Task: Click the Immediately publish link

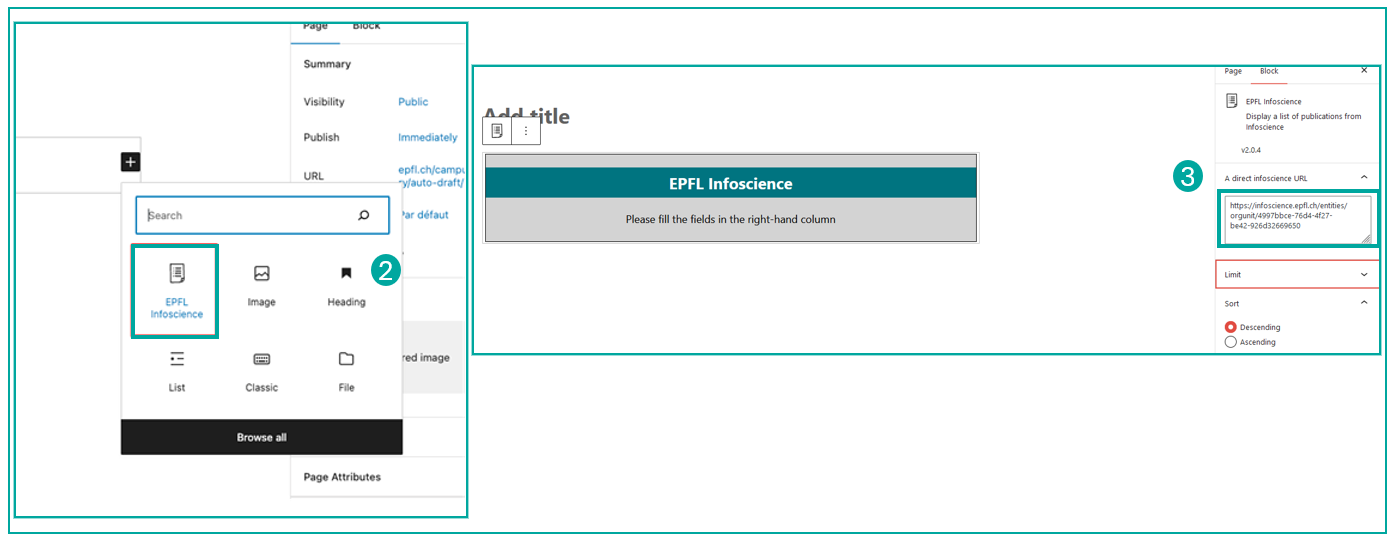Action: 427,138
